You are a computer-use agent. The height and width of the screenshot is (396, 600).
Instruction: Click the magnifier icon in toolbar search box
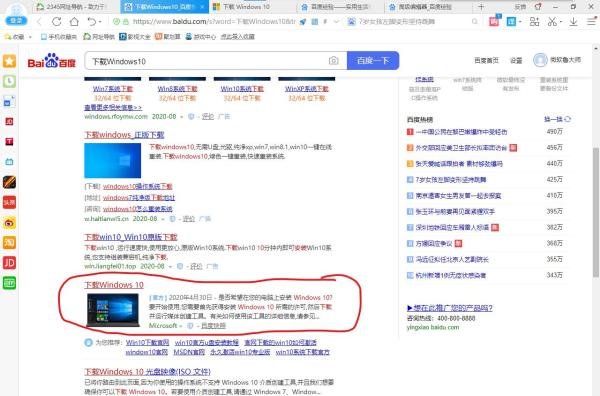pos(475,22)
